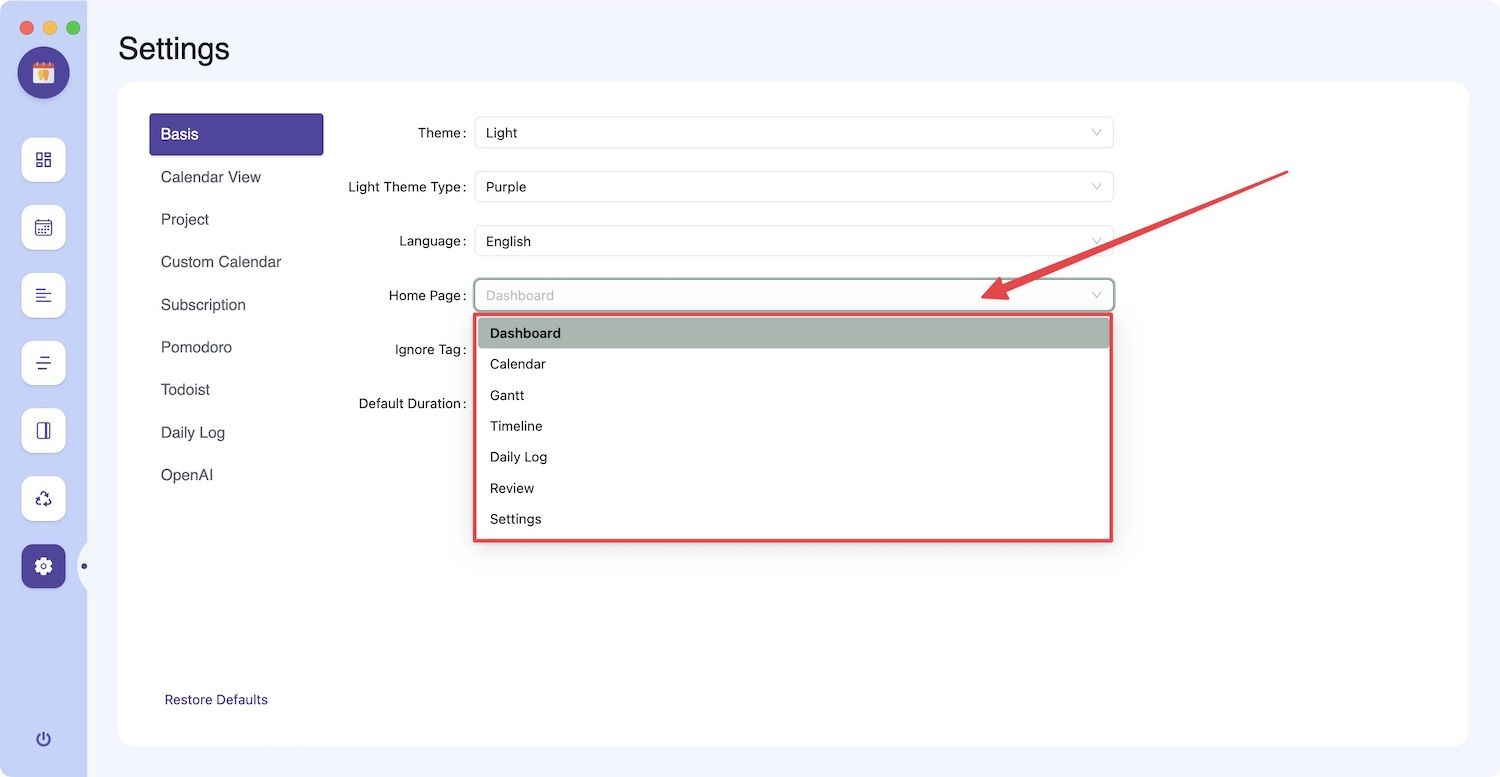Open the Pomodoro settings tab
Viewport: 1500px width, 777px height.
click(x=196, y=347)
